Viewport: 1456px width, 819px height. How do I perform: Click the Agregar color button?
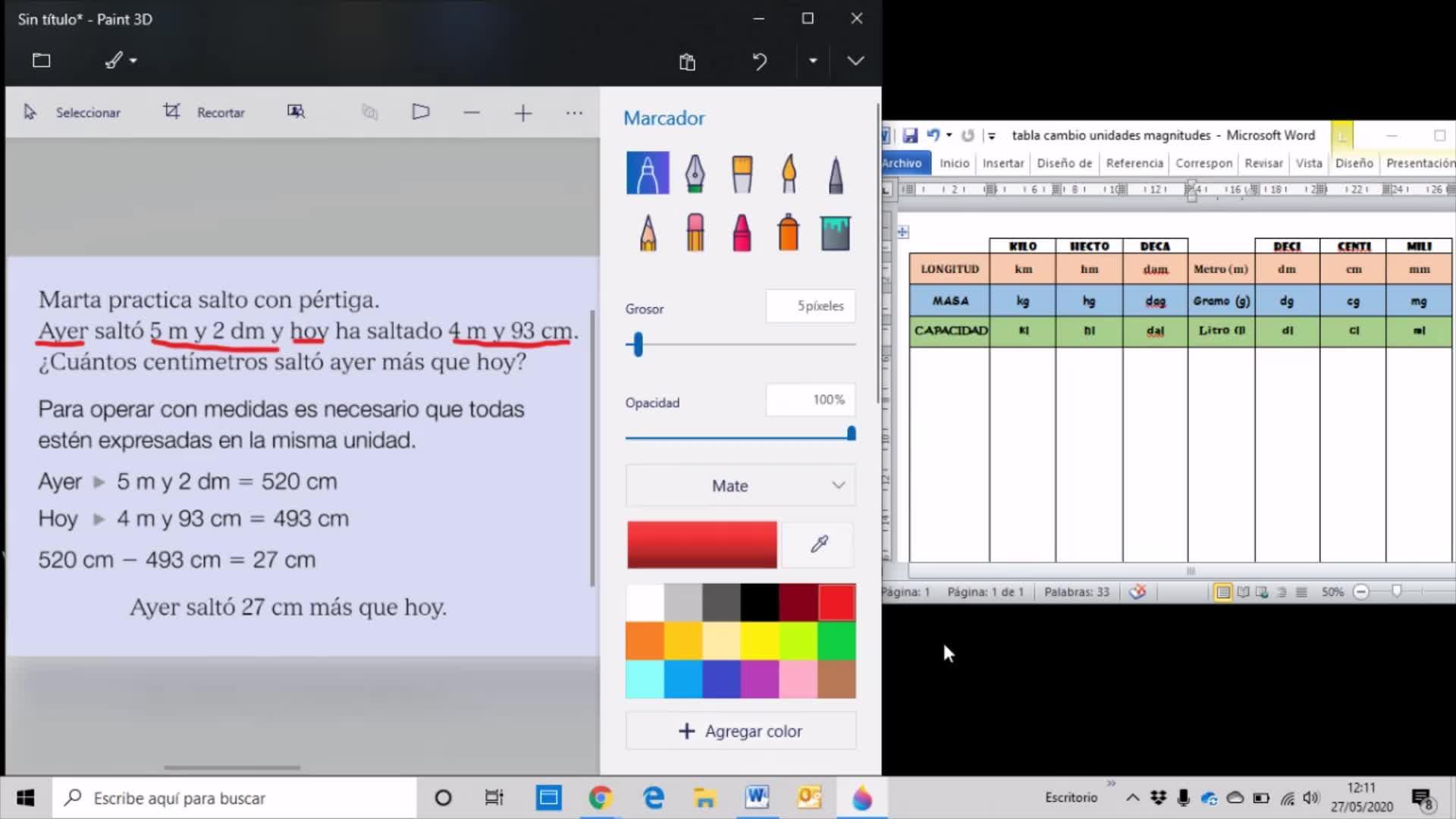pos(740,731)
